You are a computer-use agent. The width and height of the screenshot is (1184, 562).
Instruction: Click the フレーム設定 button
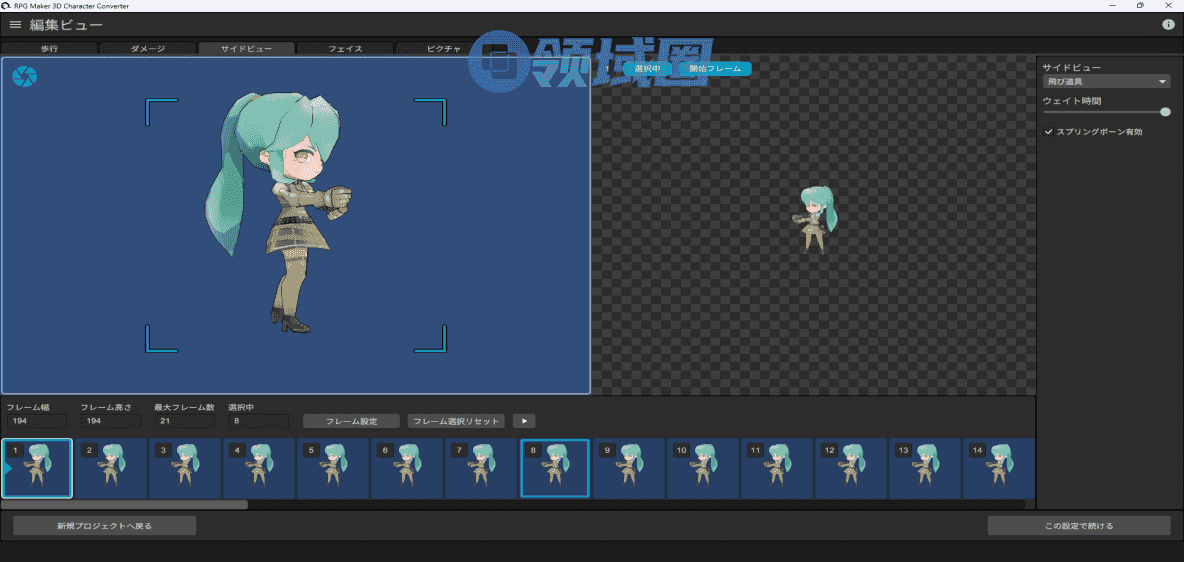coord(351,421)
